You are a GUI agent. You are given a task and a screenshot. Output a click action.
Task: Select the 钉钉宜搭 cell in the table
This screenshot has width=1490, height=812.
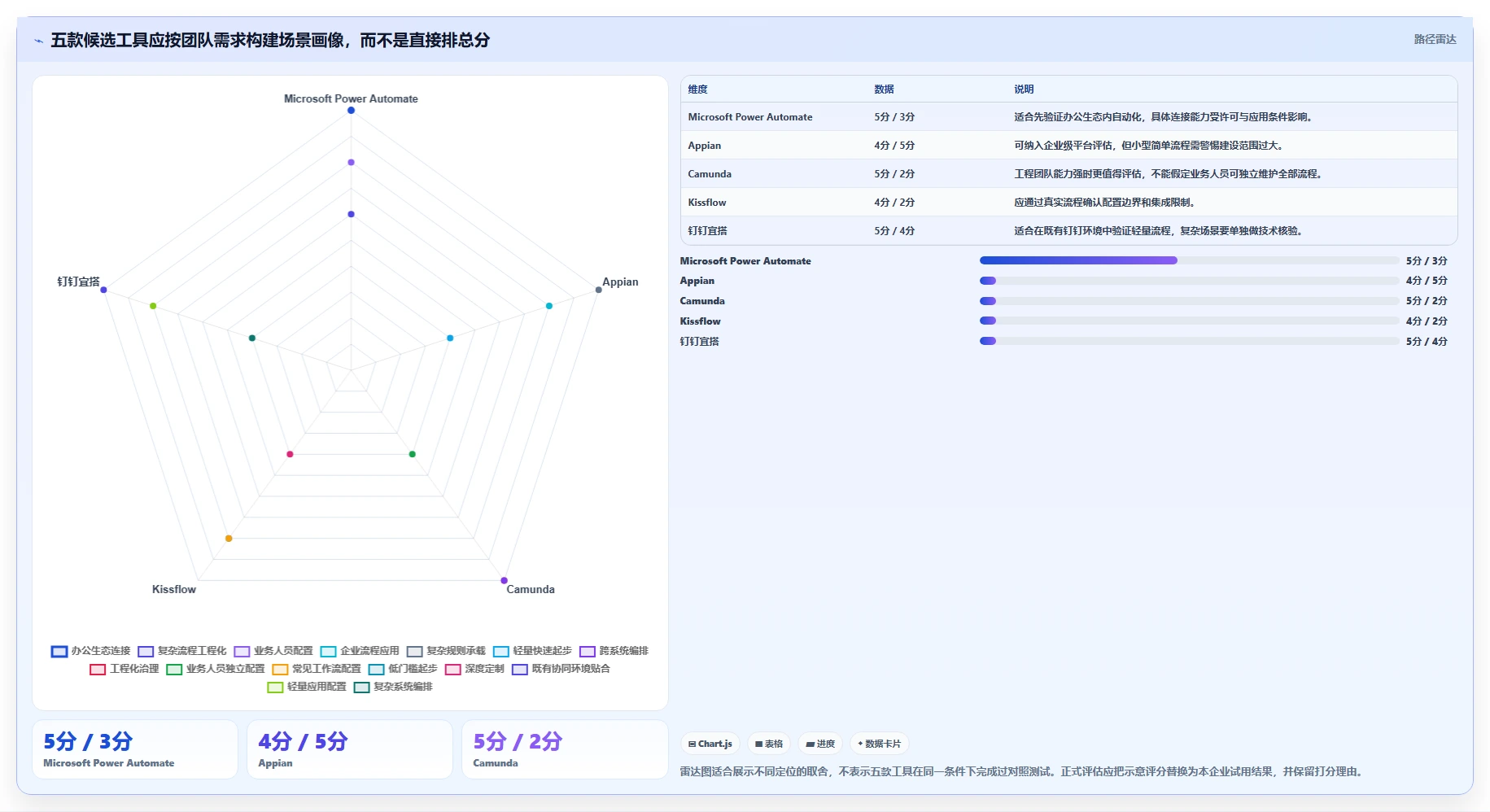tap(707, 231)
